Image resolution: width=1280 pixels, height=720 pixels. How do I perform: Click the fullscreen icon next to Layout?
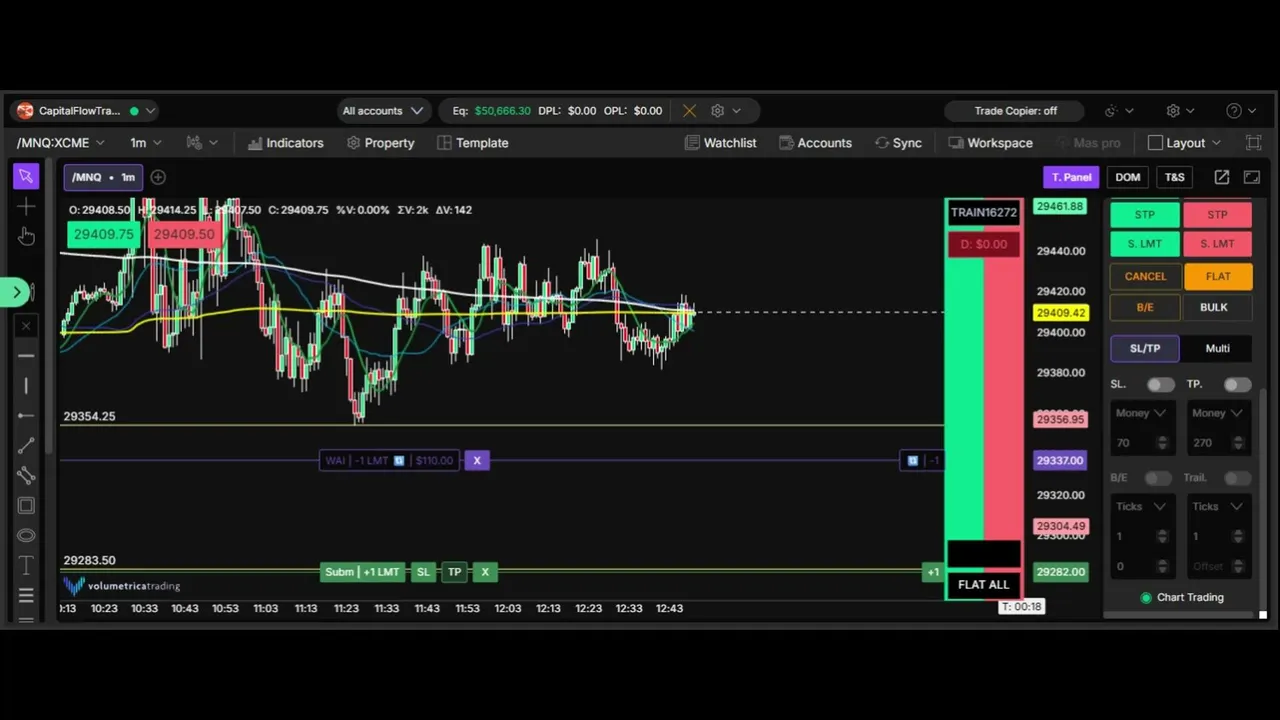(x=1253, y=143)
